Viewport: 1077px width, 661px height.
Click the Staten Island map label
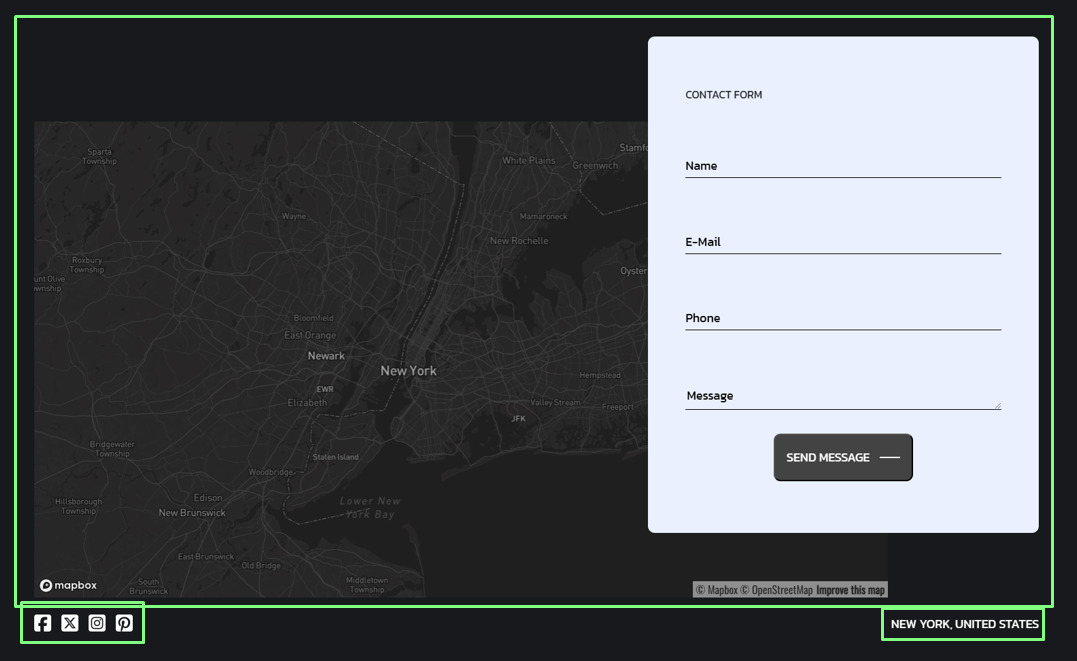pyautogui.click(x=335, y=457)
